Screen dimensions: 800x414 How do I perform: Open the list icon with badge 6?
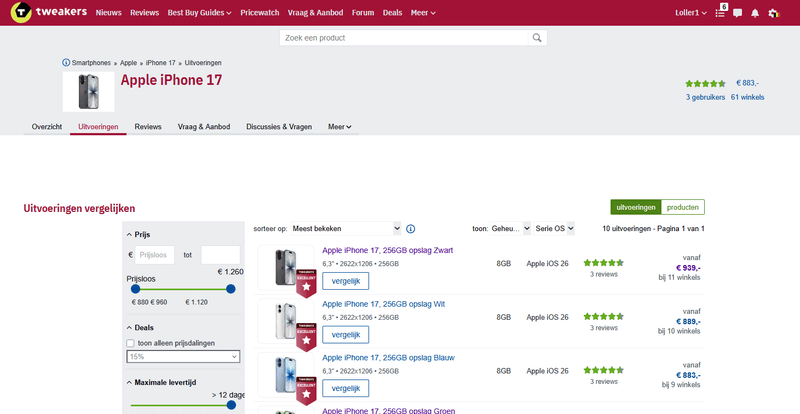point(720,13)
